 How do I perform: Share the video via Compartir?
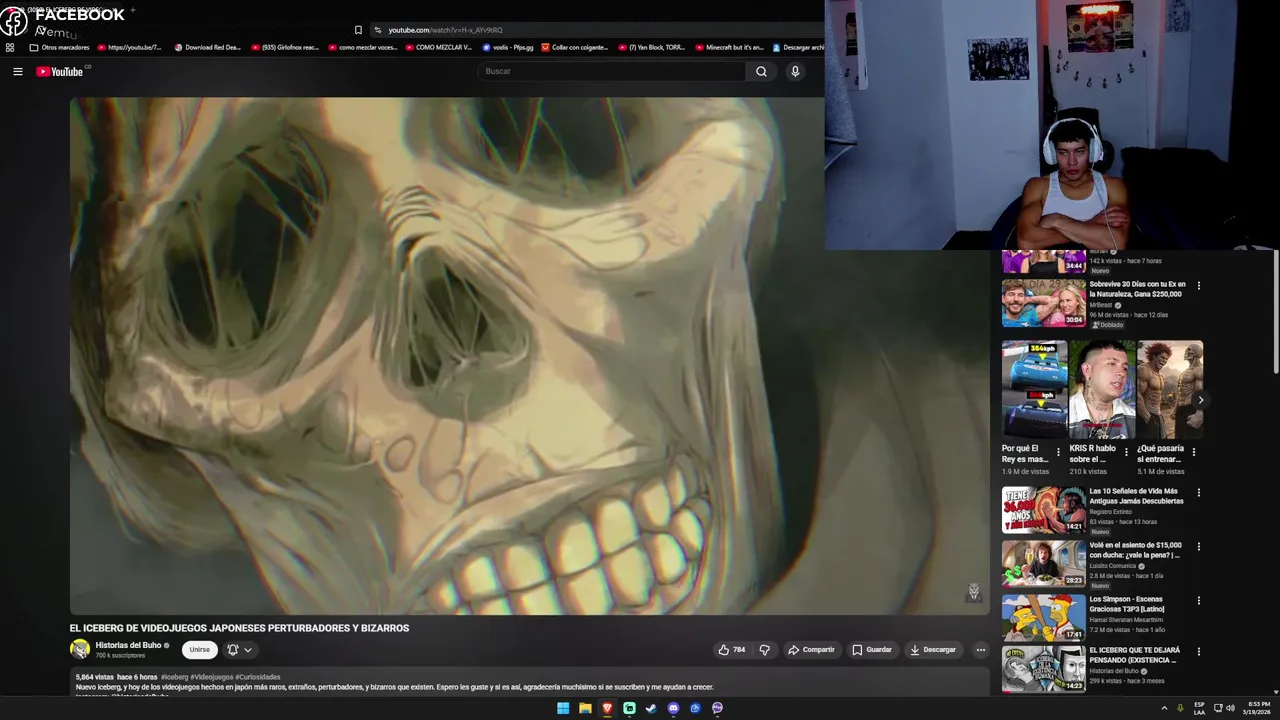(811, 650)
